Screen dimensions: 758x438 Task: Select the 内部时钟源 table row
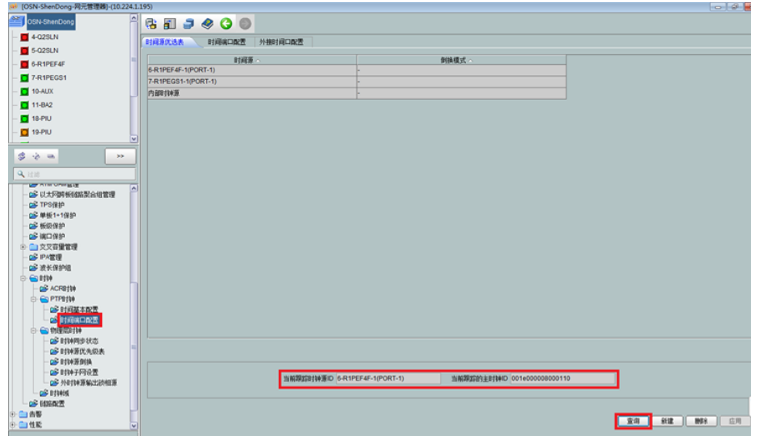357,93
